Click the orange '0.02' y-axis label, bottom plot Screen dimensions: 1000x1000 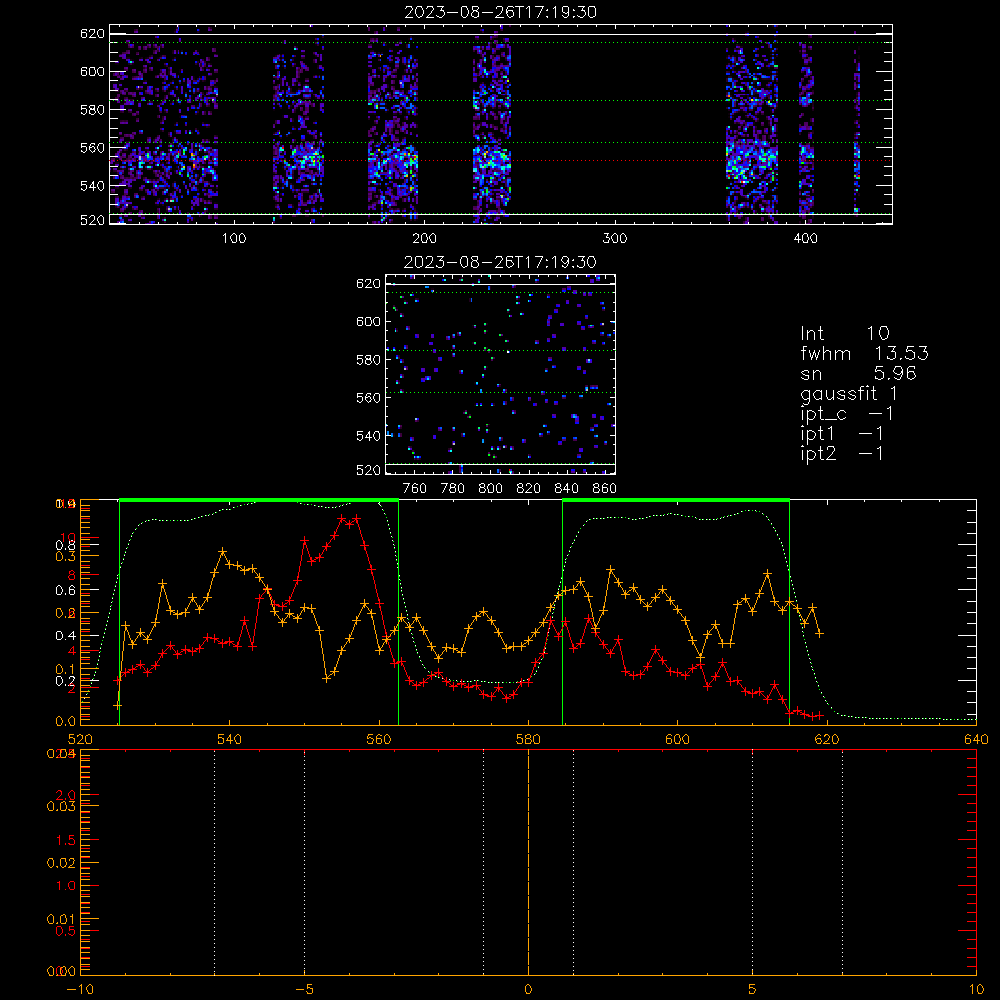click(61, 863)
